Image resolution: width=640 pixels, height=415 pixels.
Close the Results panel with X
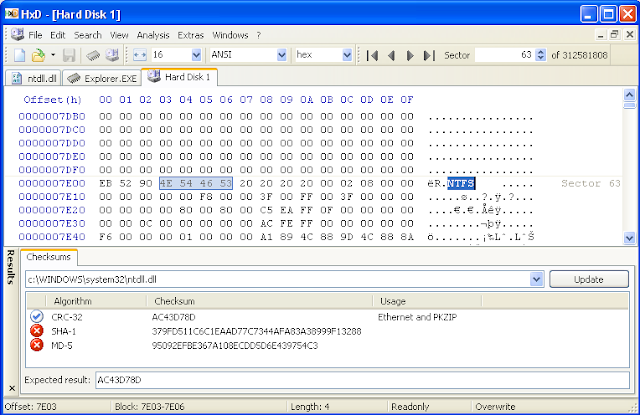coord(12,388)
